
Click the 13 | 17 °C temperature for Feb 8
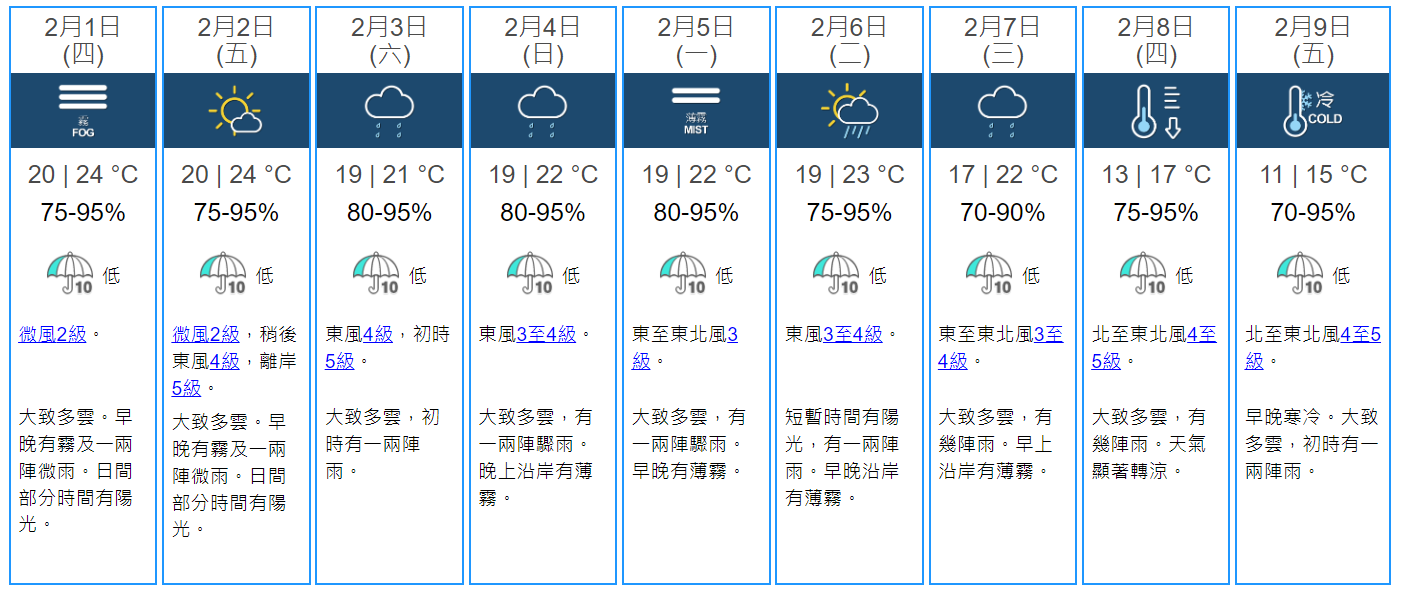[1156, 176]
